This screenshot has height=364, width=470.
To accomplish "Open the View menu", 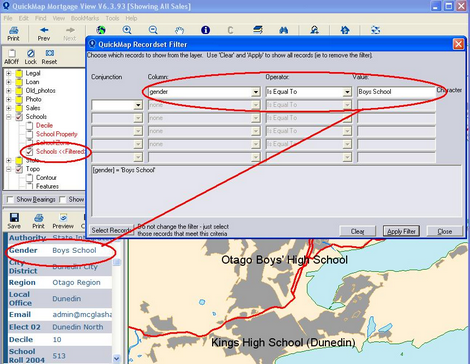I will tap(59, 18).
